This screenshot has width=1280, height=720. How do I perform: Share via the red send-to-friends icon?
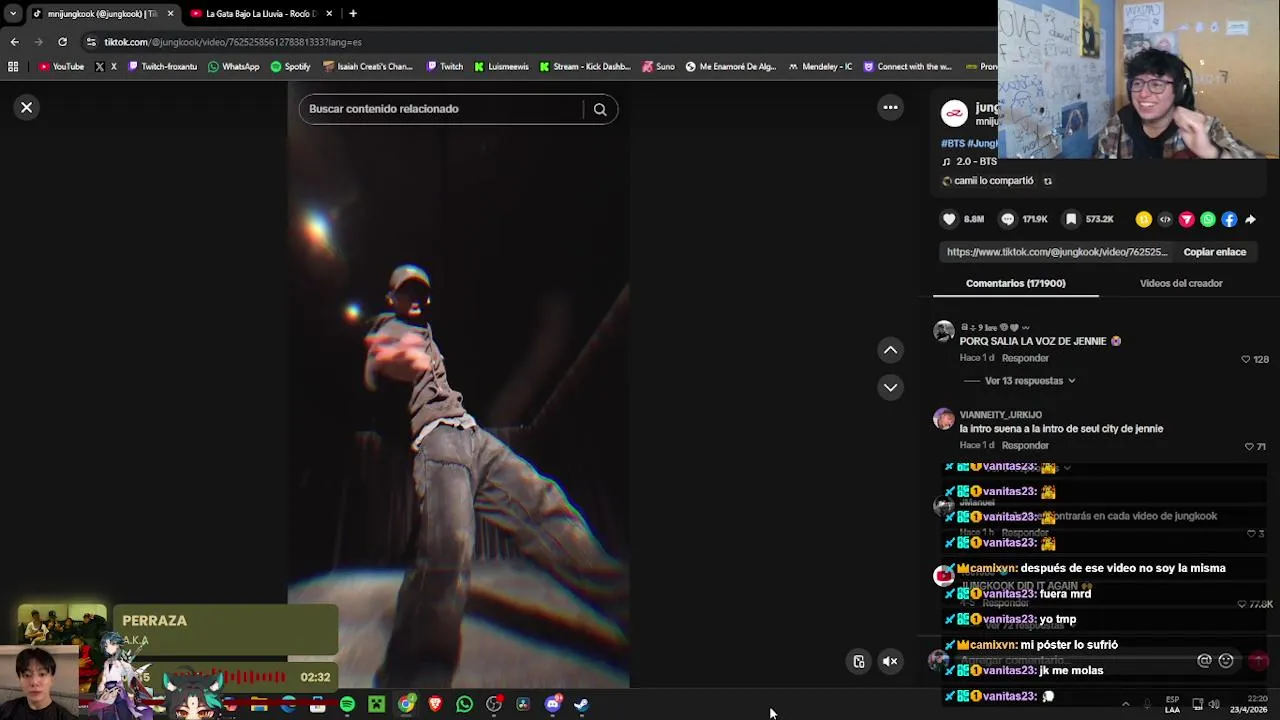tap(1186, 219)
